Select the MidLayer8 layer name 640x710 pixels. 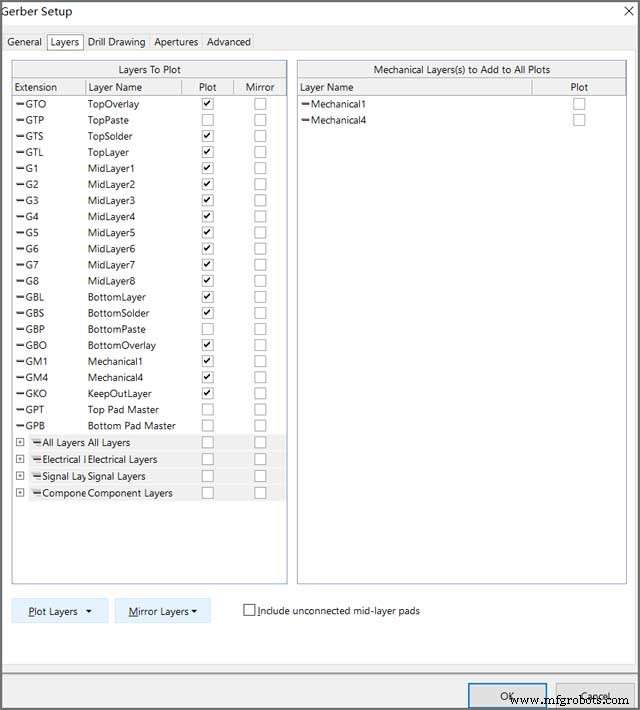point(111,281)
